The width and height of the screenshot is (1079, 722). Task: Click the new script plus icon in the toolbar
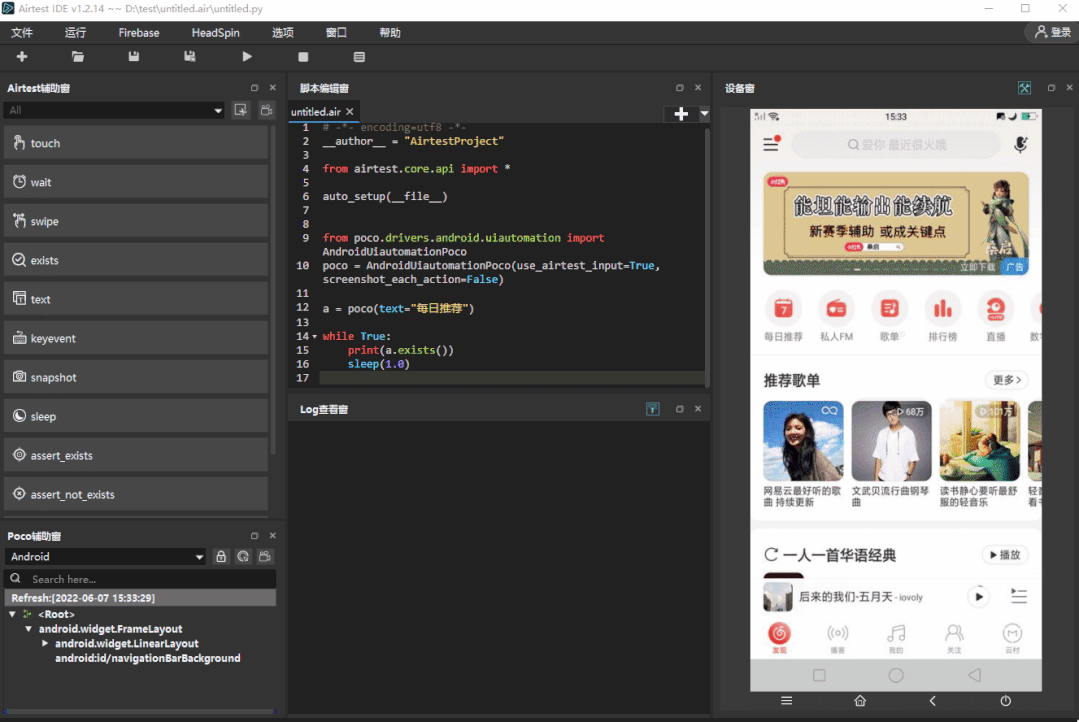tap(22, 56)
